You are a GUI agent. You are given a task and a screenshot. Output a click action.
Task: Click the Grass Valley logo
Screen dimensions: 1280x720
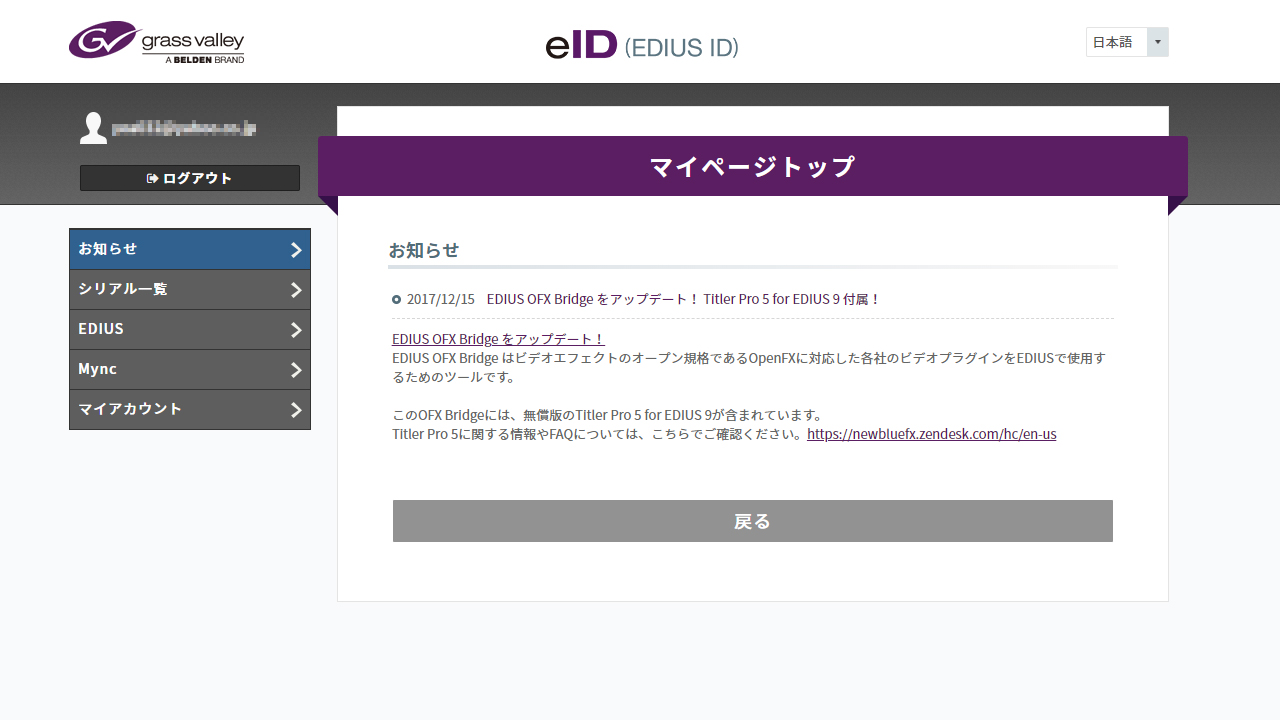156,41
